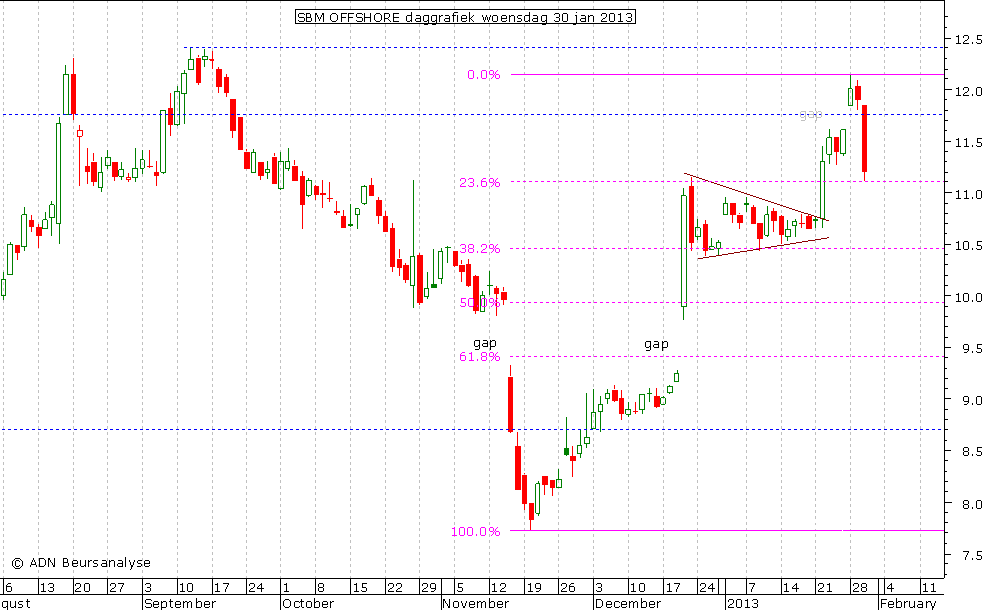Click the February month label

(908, 604)
